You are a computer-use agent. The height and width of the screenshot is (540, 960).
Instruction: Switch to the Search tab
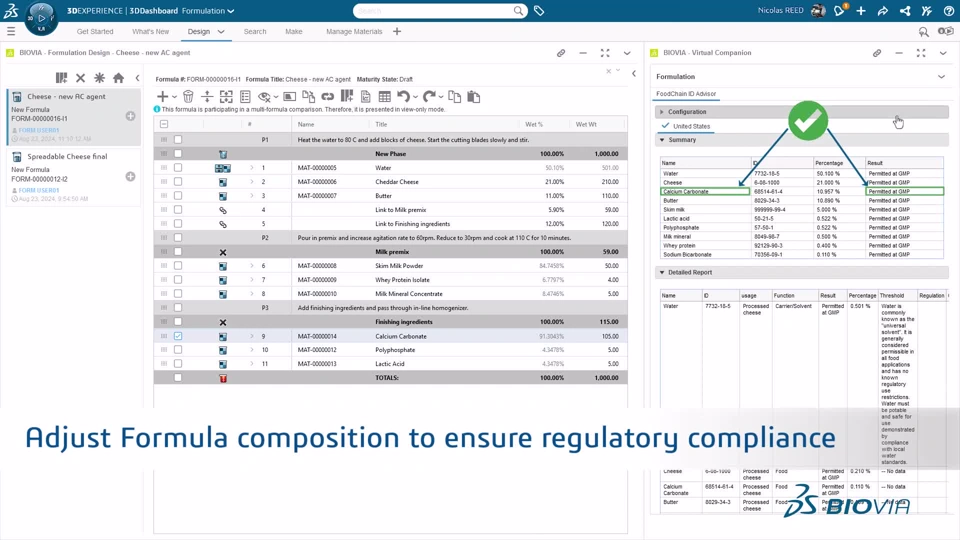coord(255,31)
